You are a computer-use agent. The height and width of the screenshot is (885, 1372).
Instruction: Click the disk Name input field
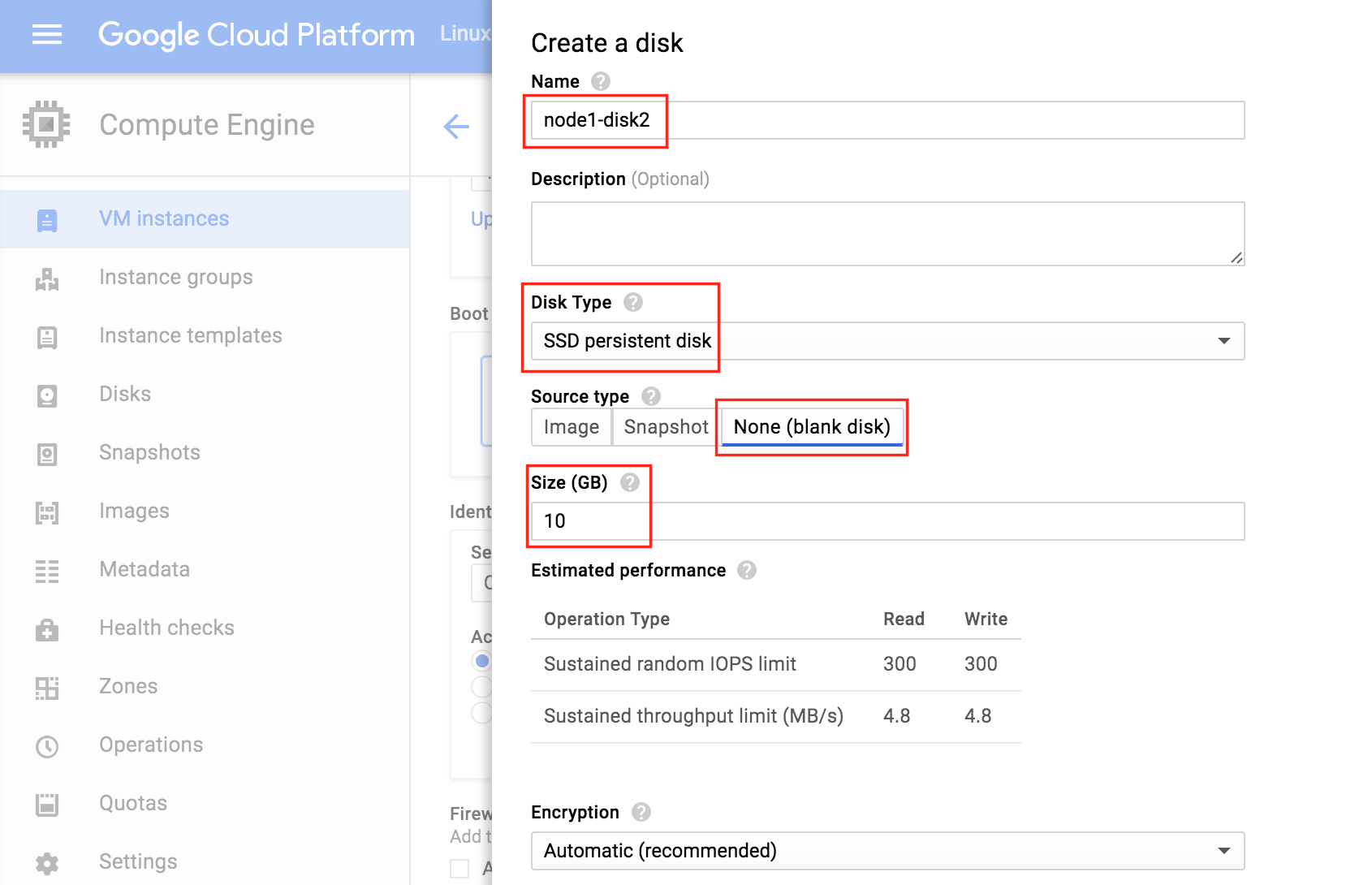click(887, 120)
